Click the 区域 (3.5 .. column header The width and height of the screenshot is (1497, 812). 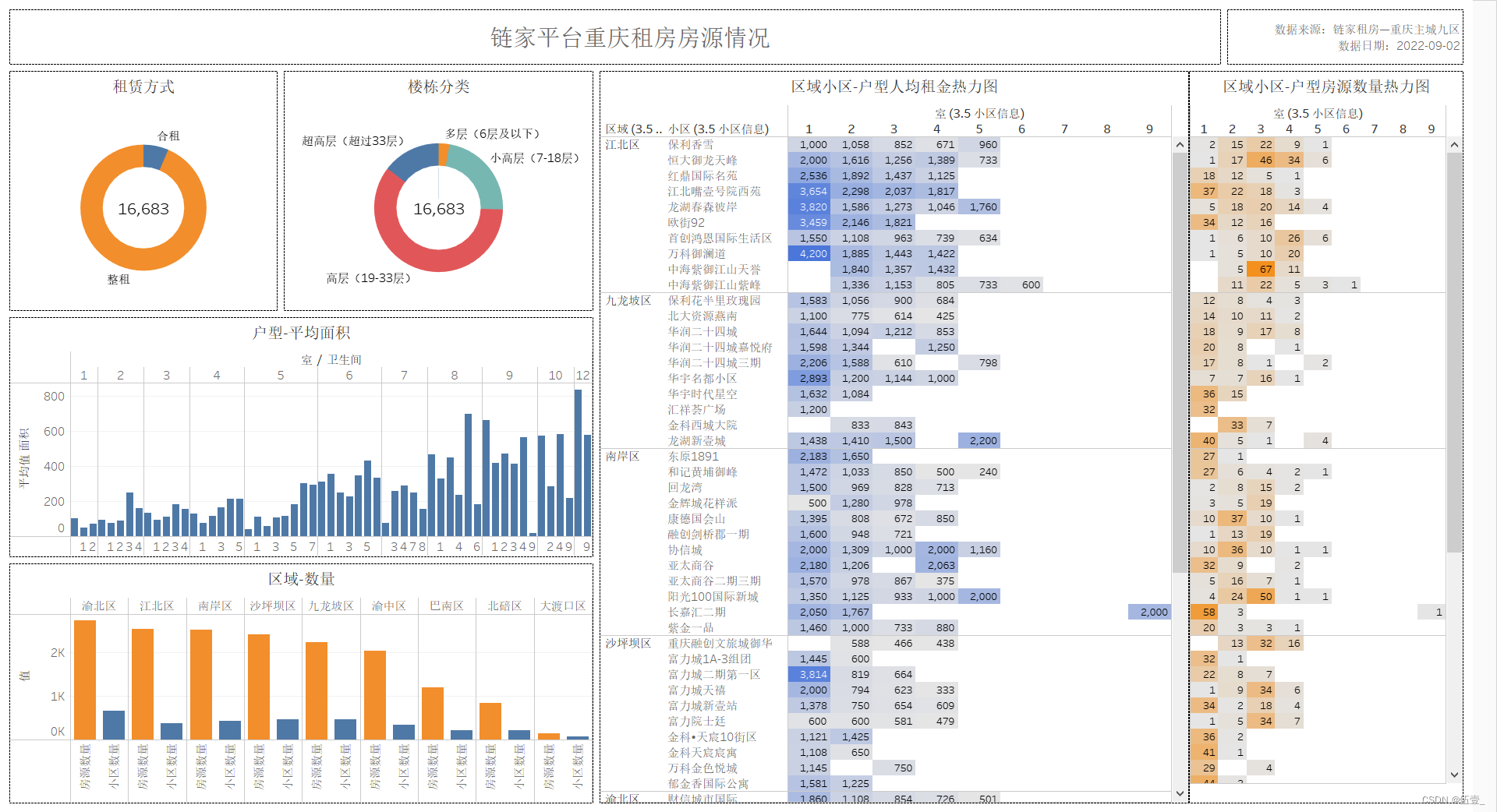point(634,129)
